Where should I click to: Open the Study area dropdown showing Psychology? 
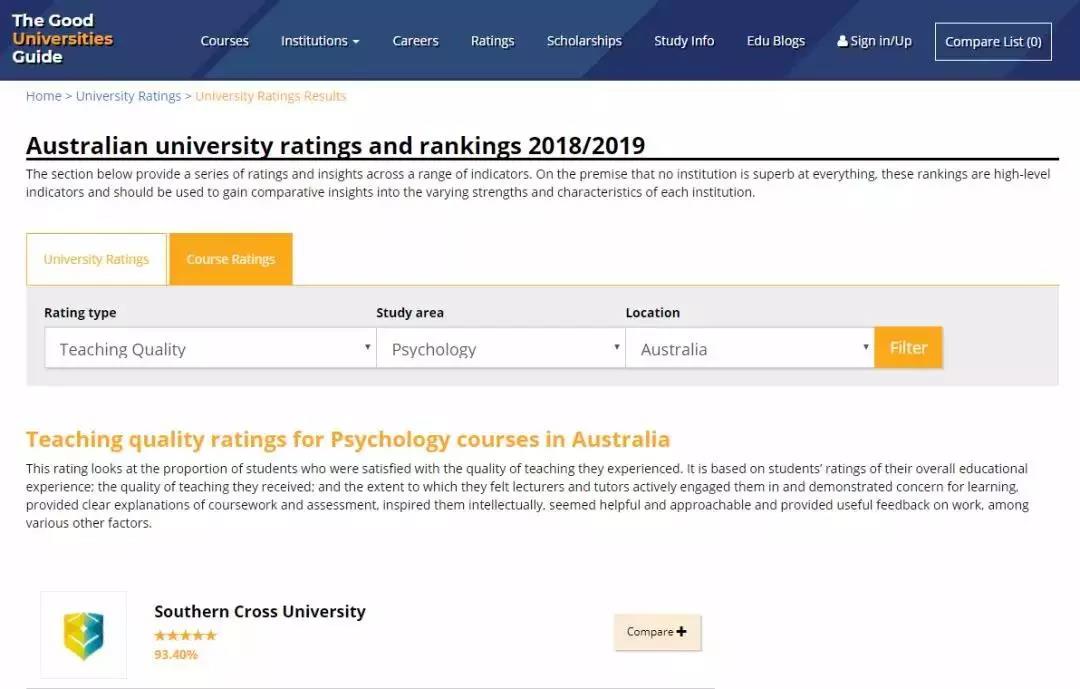pos(501,348)
